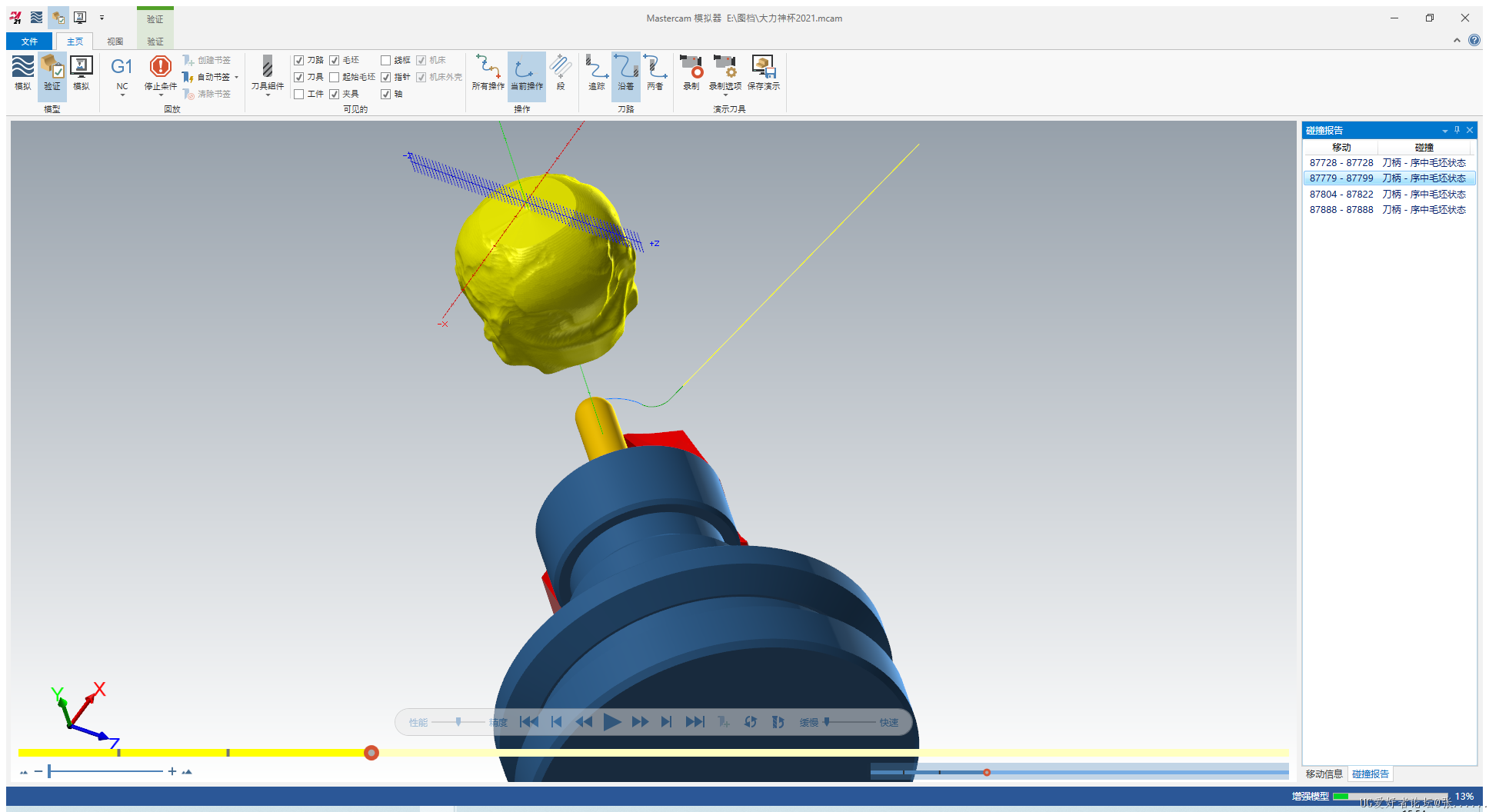Switch to the 碰撞报告 tab at the panel bottom
Viewport: 1489px width, 812px height.
[x=1371, y=774]
